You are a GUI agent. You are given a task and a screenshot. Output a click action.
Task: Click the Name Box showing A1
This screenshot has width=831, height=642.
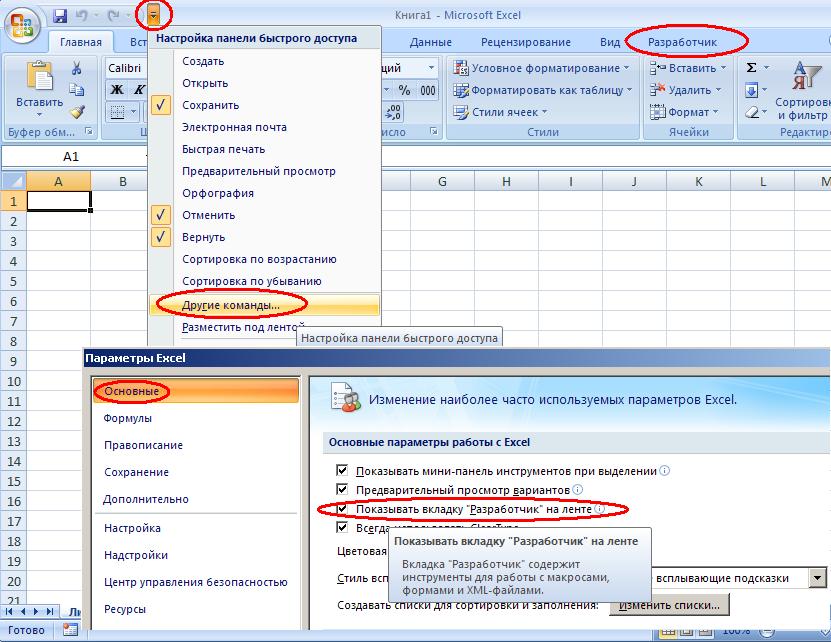point(71,156)
